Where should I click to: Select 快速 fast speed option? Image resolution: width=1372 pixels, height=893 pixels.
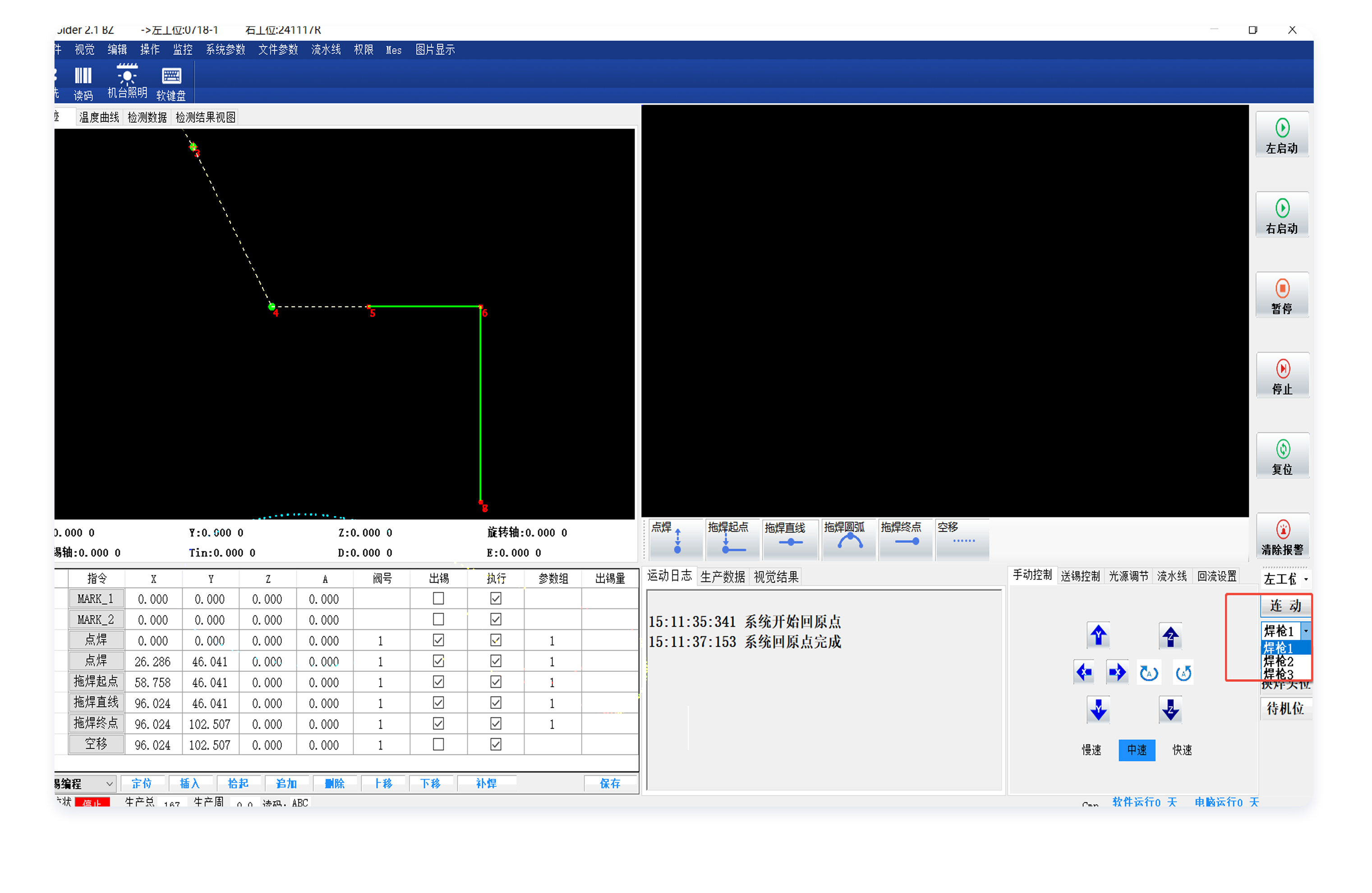tap(1181, 750)
